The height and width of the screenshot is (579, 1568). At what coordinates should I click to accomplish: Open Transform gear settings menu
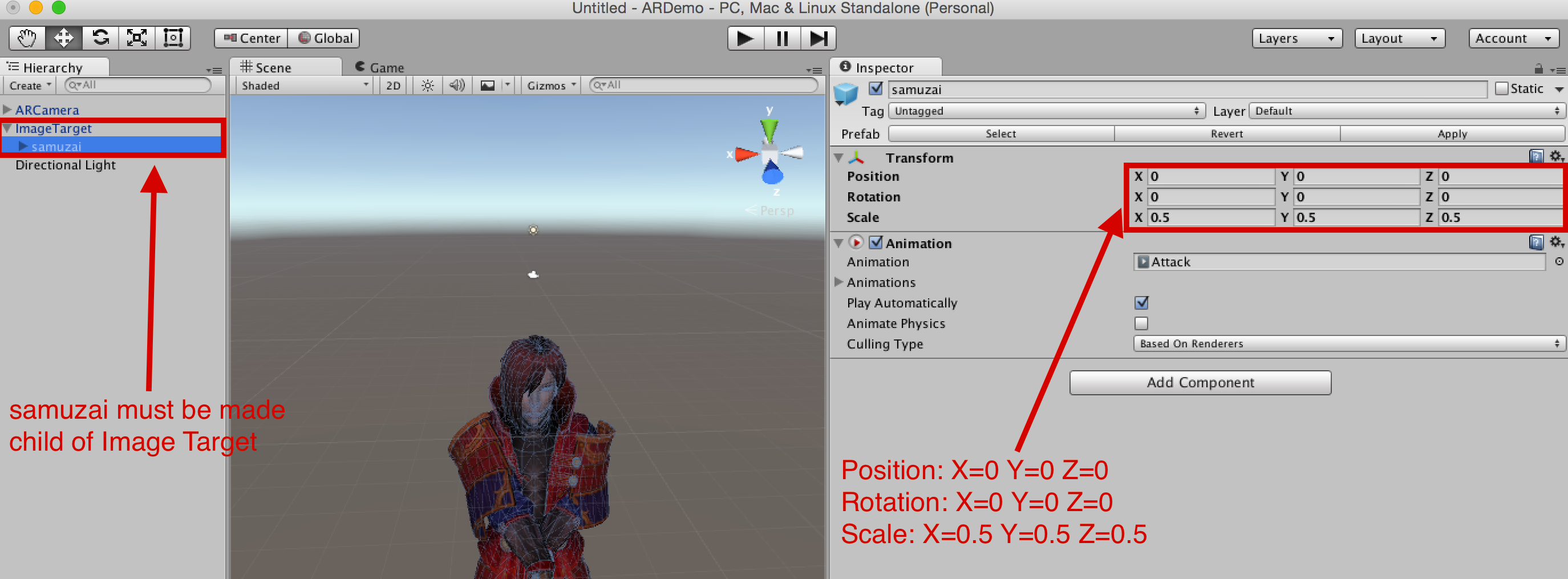(x=1557, y=156)
